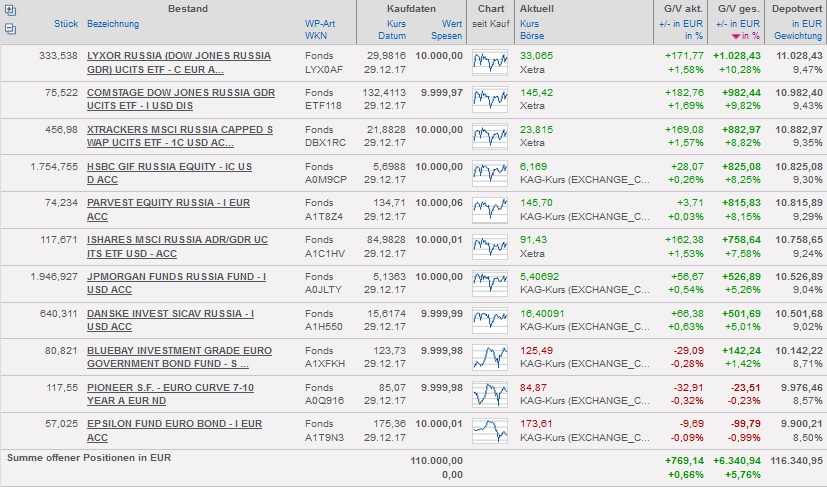The image size is (827, 487).
Task: Open JPMORGAN FUNDS RUSSIA FUND link
Action: [x=176, y=283]
